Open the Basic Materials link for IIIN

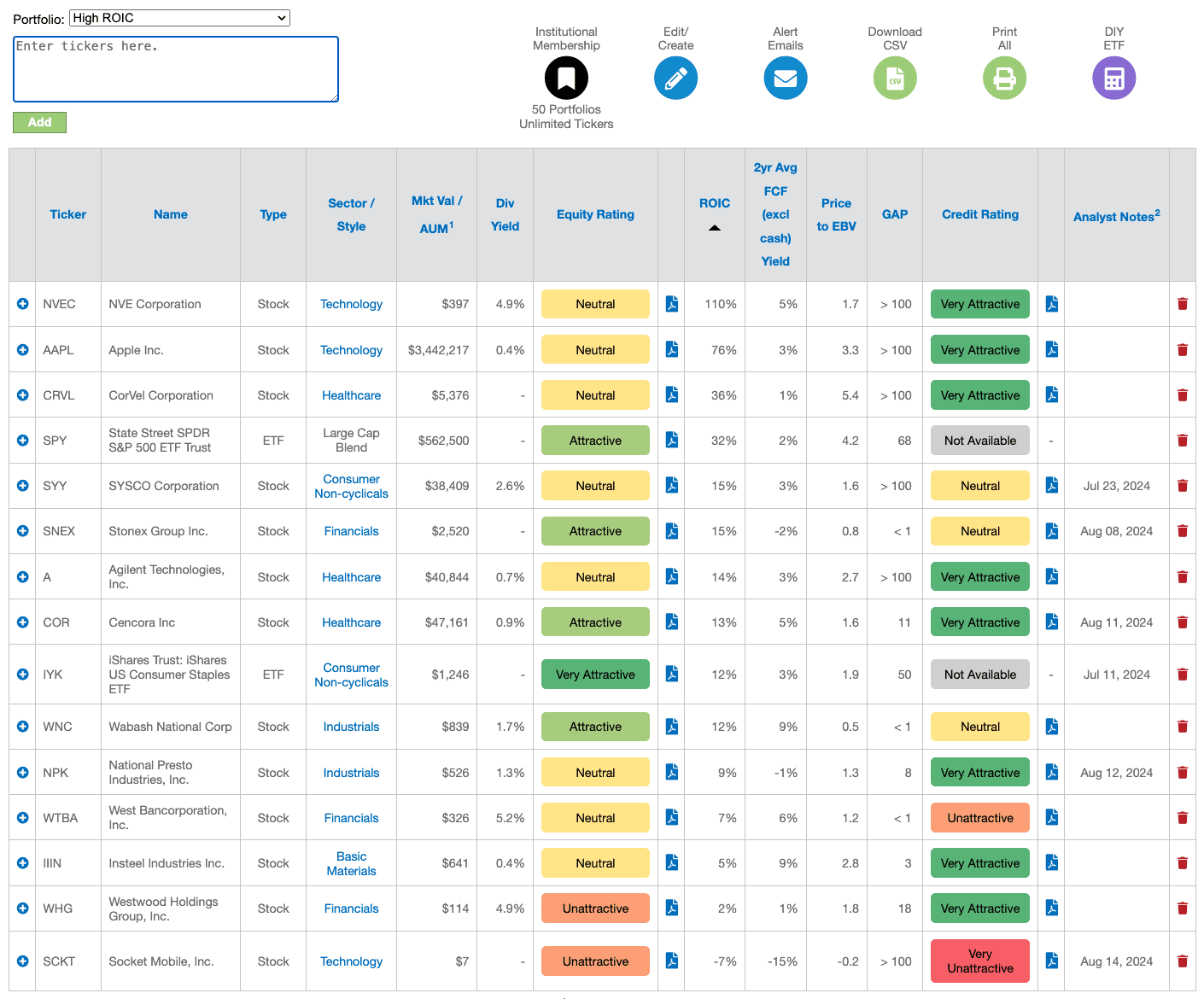click(351, 863)
